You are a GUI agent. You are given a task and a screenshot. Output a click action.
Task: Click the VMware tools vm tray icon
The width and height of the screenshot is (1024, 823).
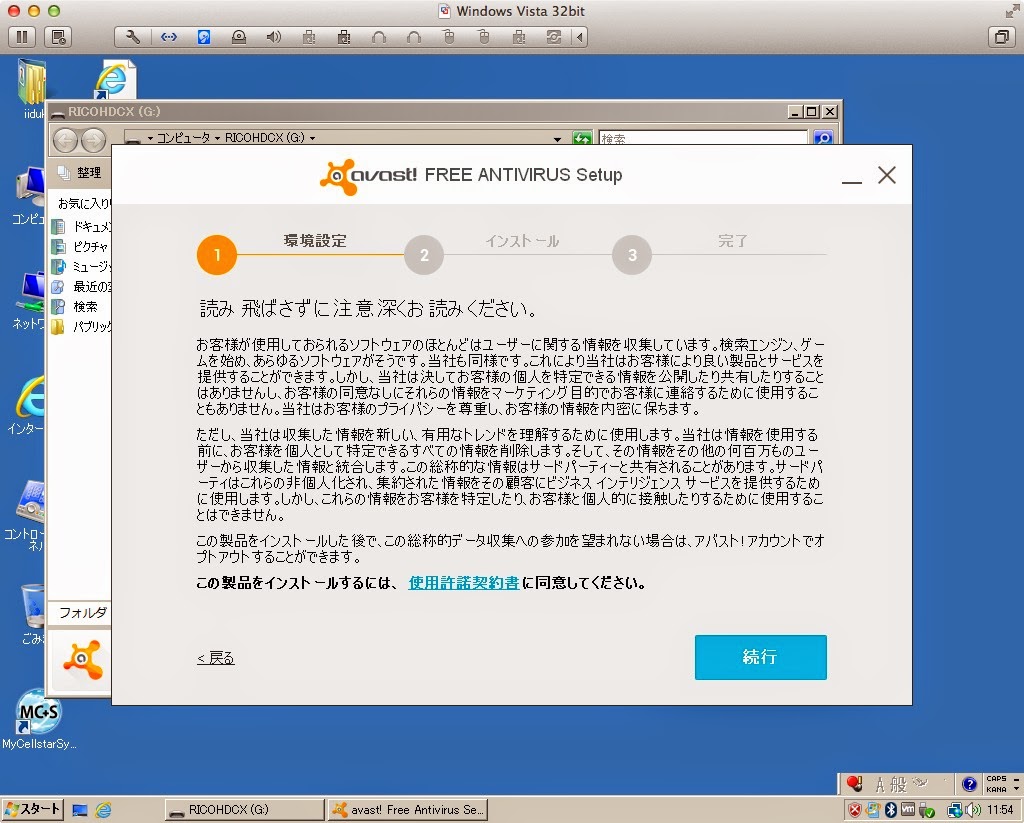(x=908, y=810)
